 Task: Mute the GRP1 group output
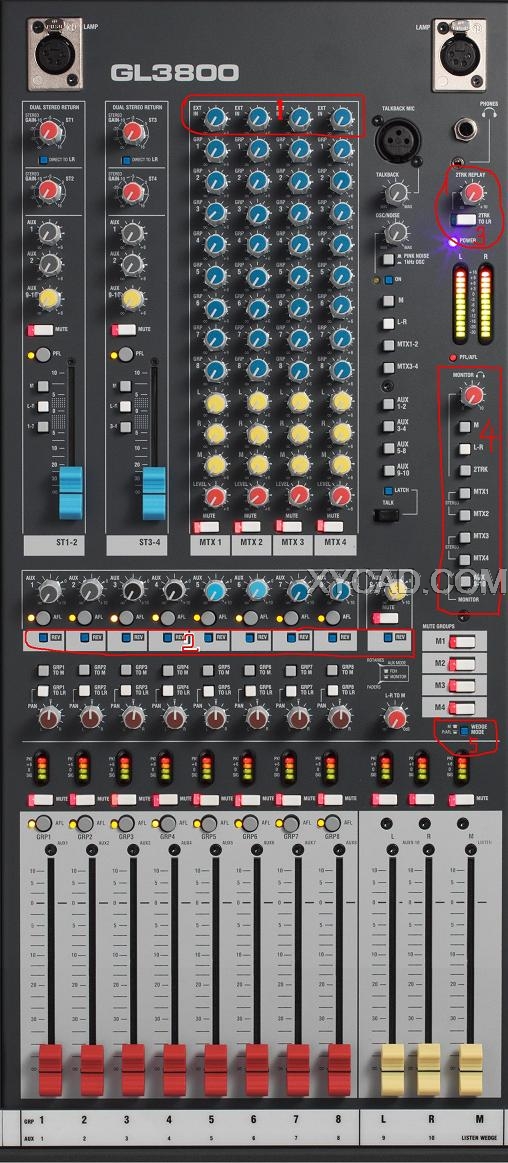click(x=41, y=800)
